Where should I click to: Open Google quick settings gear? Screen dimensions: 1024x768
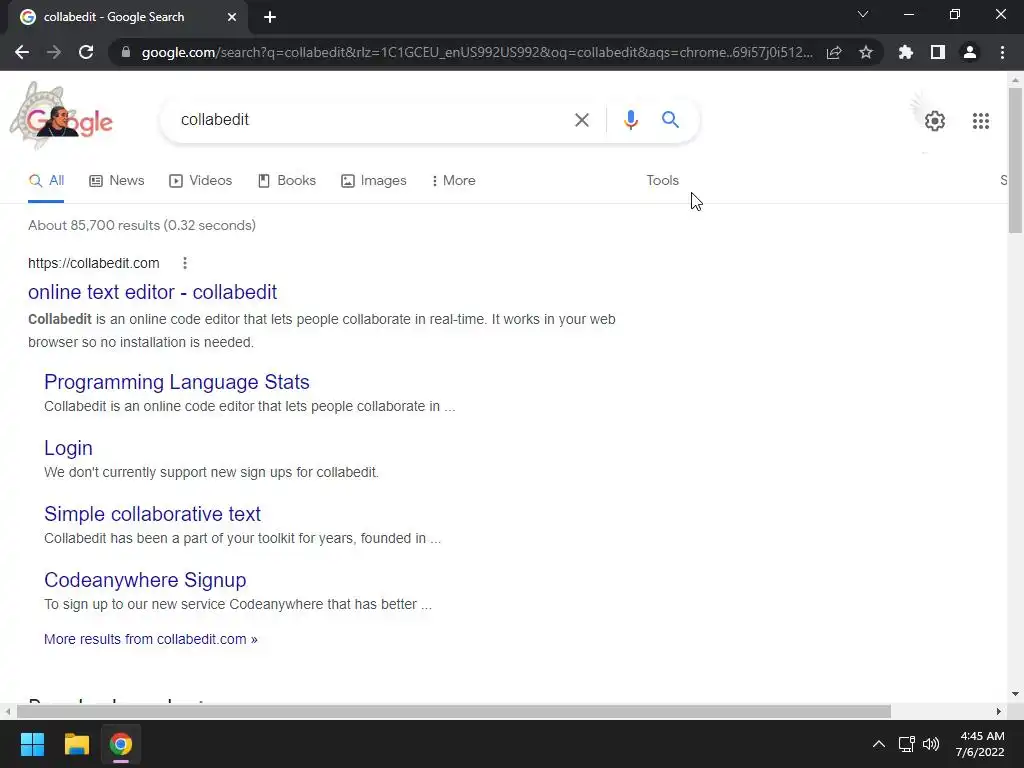tap(935, 121)
